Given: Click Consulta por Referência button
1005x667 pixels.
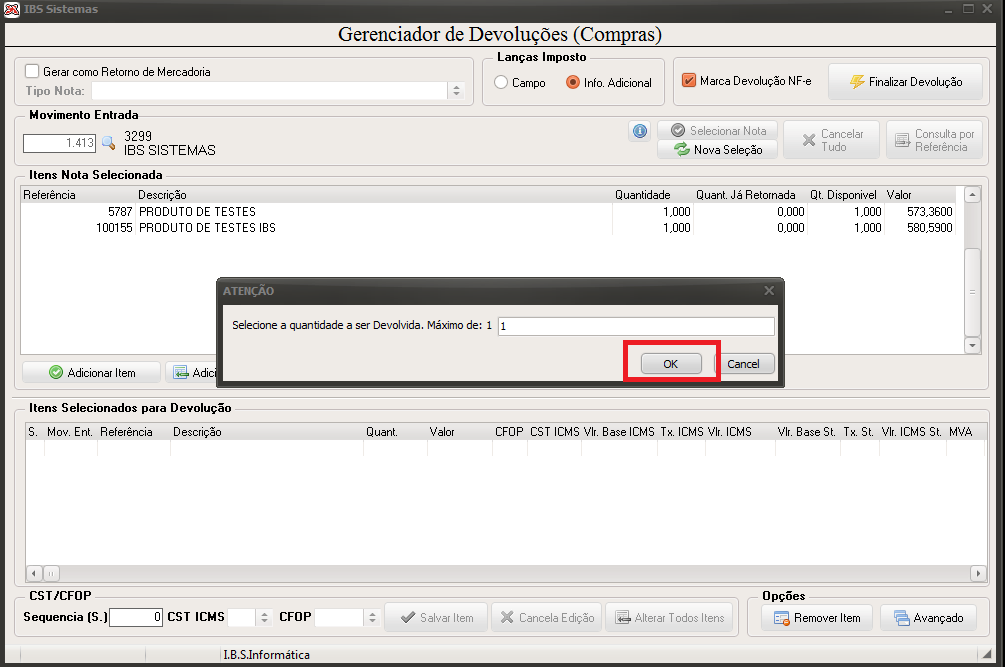Looking at the screenshot, I should click(x=934, y=140).
